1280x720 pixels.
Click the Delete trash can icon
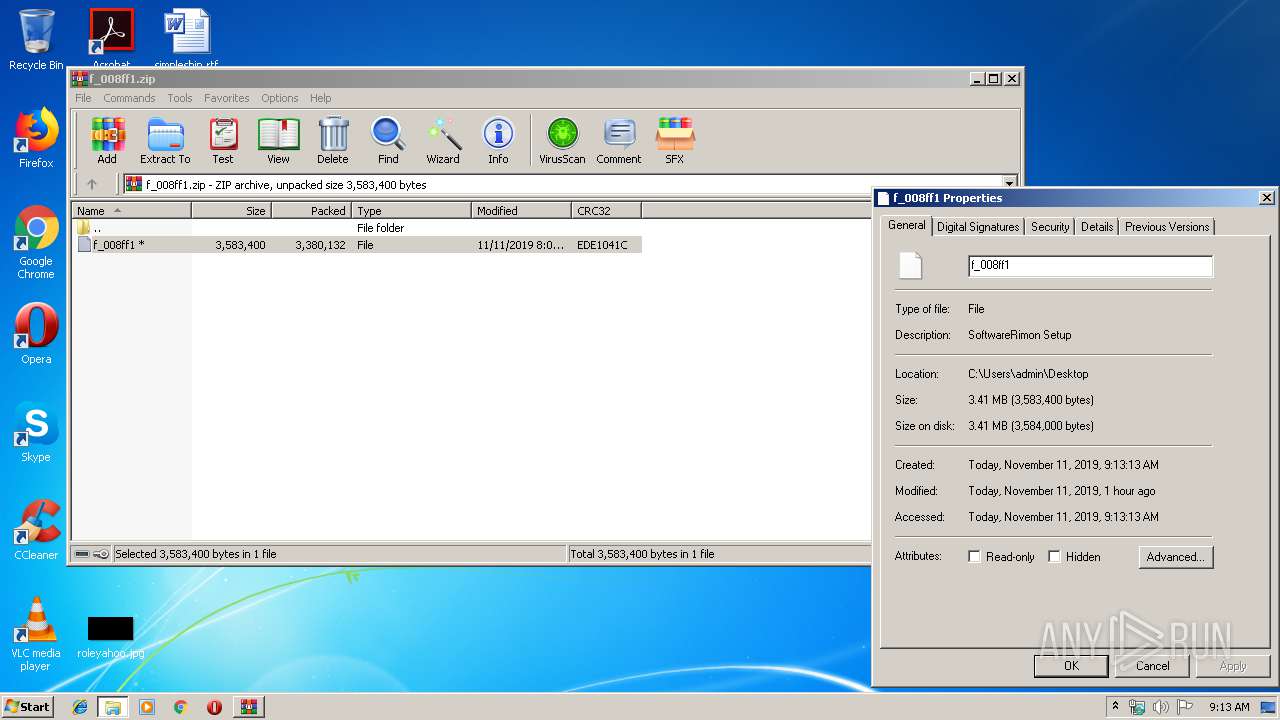[x=333, y=140]
